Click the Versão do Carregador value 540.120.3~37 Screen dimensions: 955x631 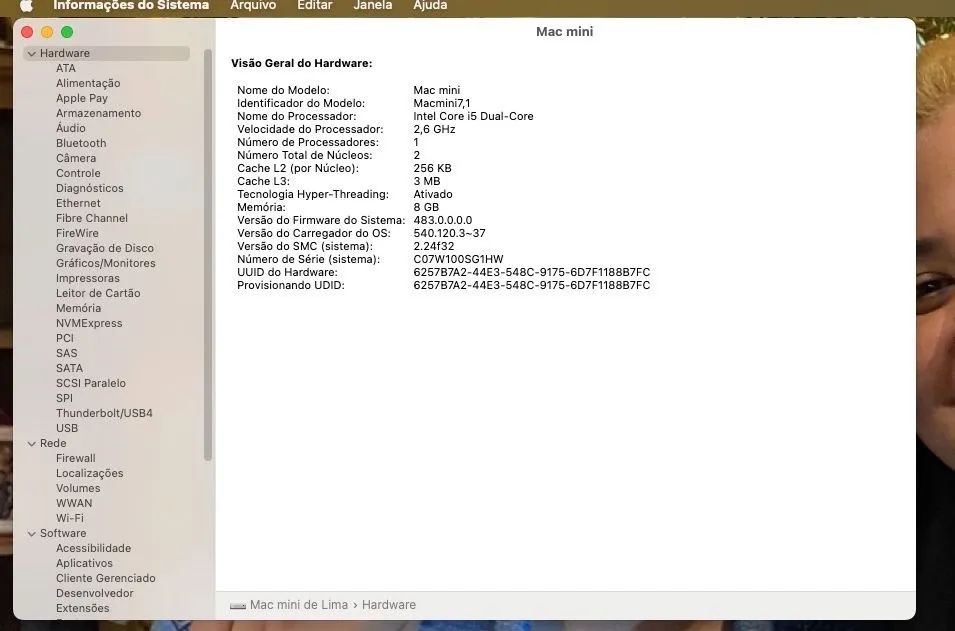click(x=449, y=233)
